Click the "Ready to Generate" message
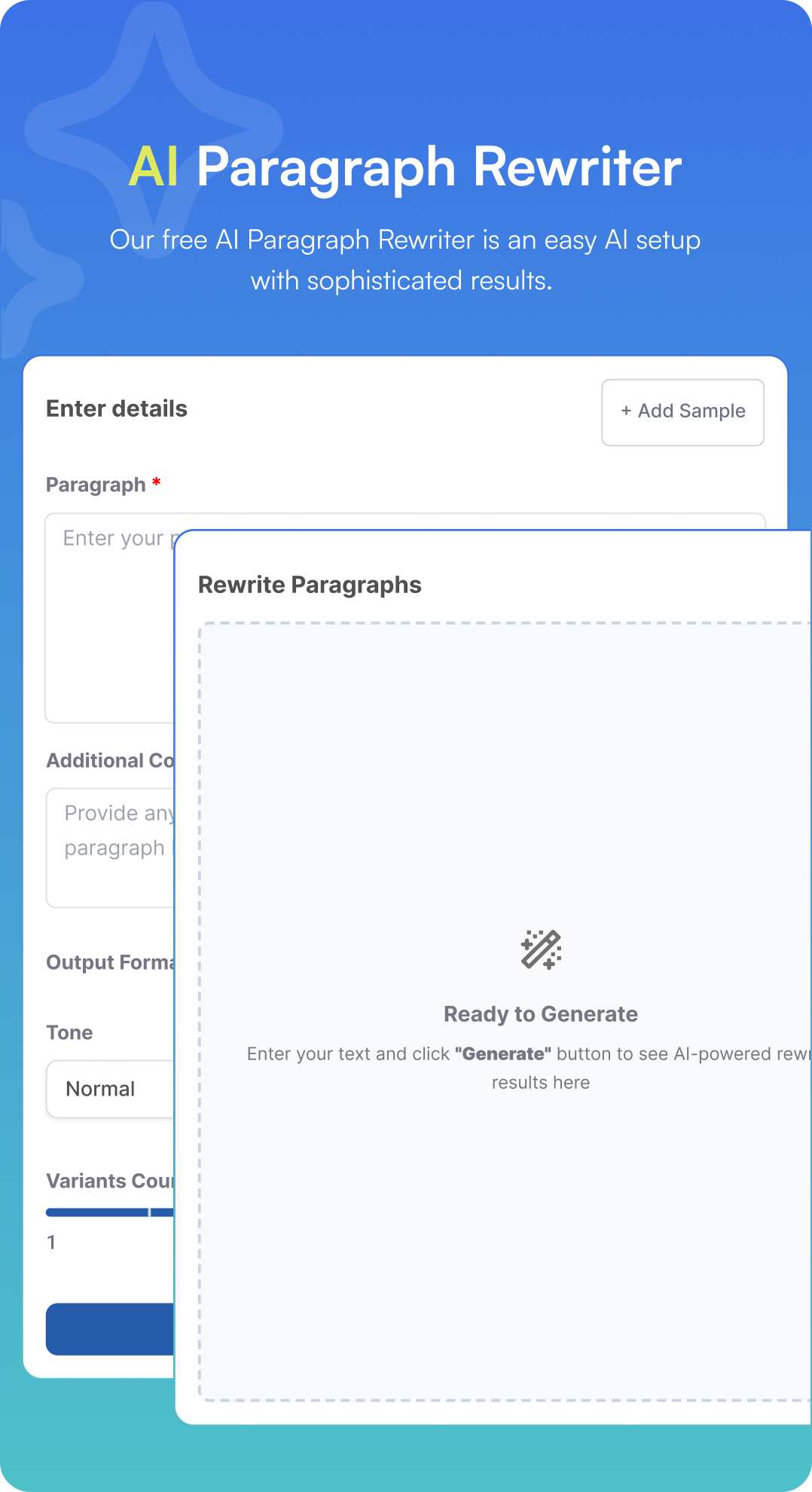 541,1014
